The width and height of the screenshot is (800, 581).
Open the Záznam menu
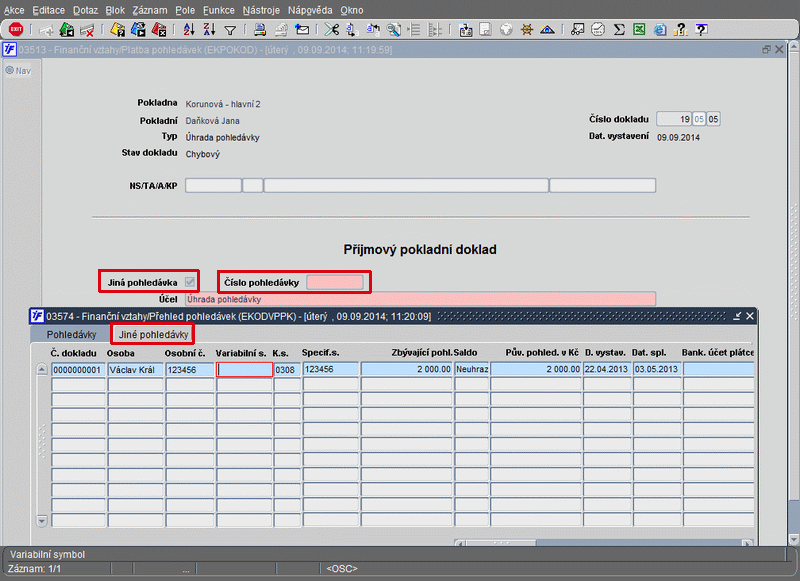149,10
